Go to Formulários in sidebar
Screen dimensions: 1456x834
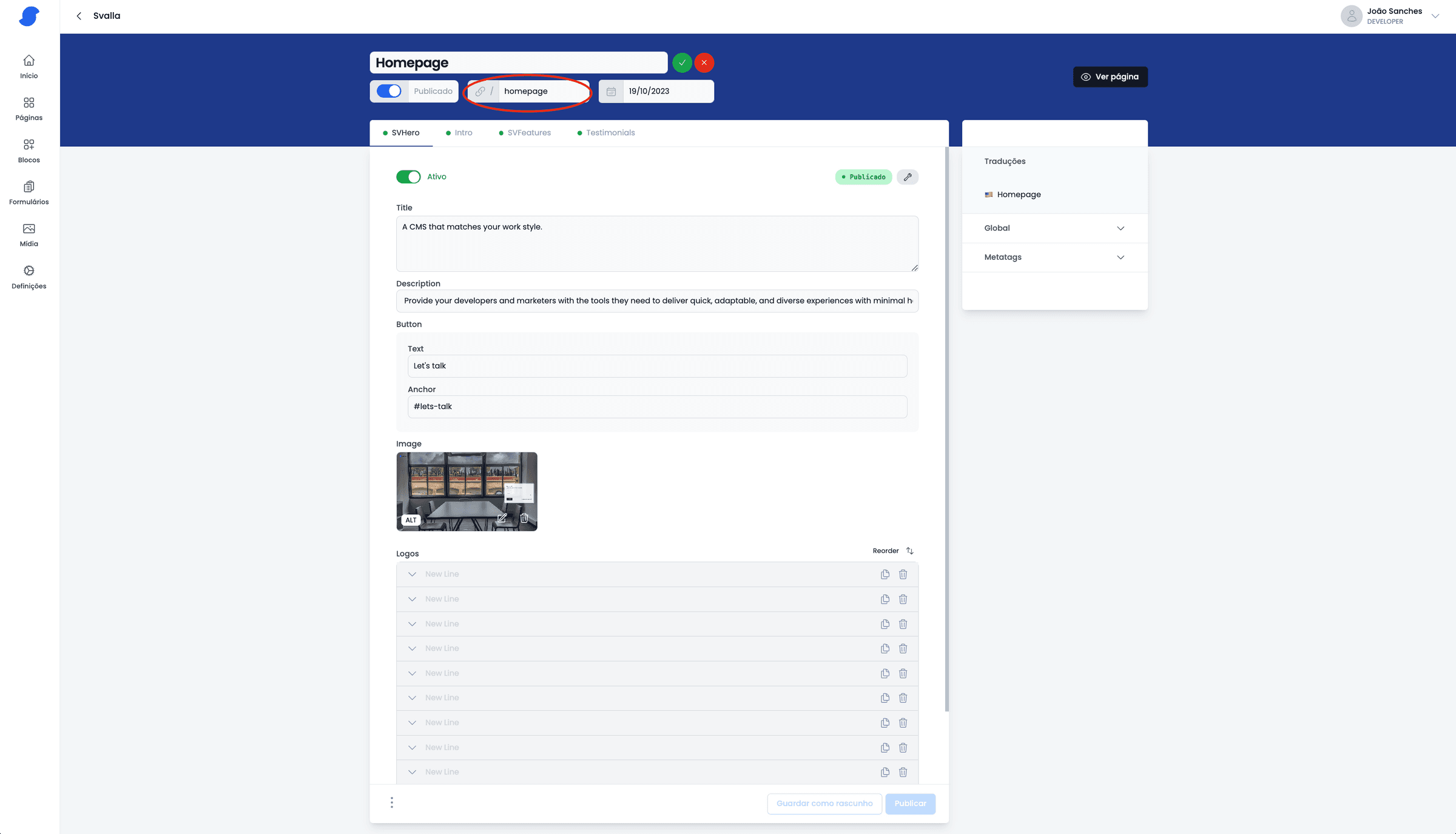(29, 192)
